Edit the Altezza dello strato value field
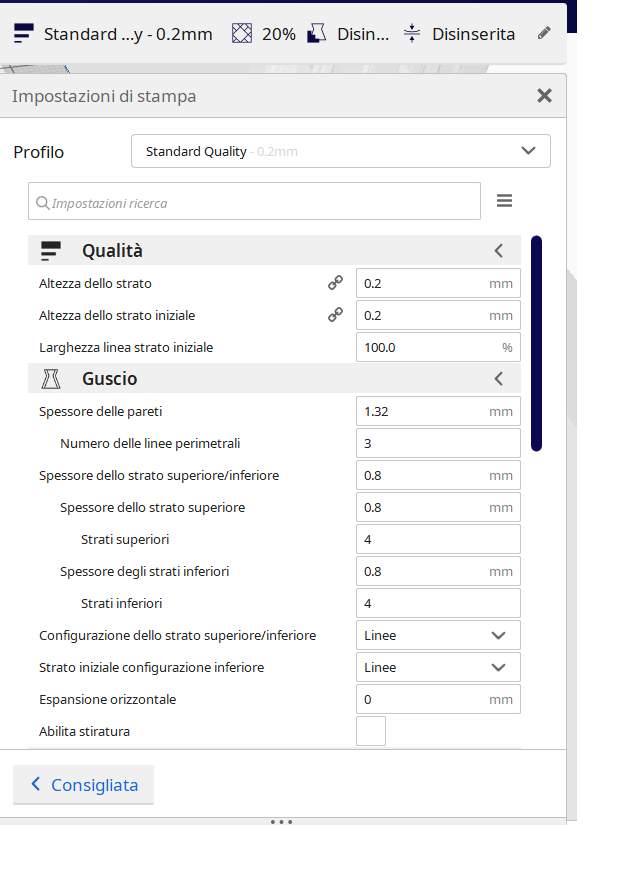 click(x=438, y=283)
